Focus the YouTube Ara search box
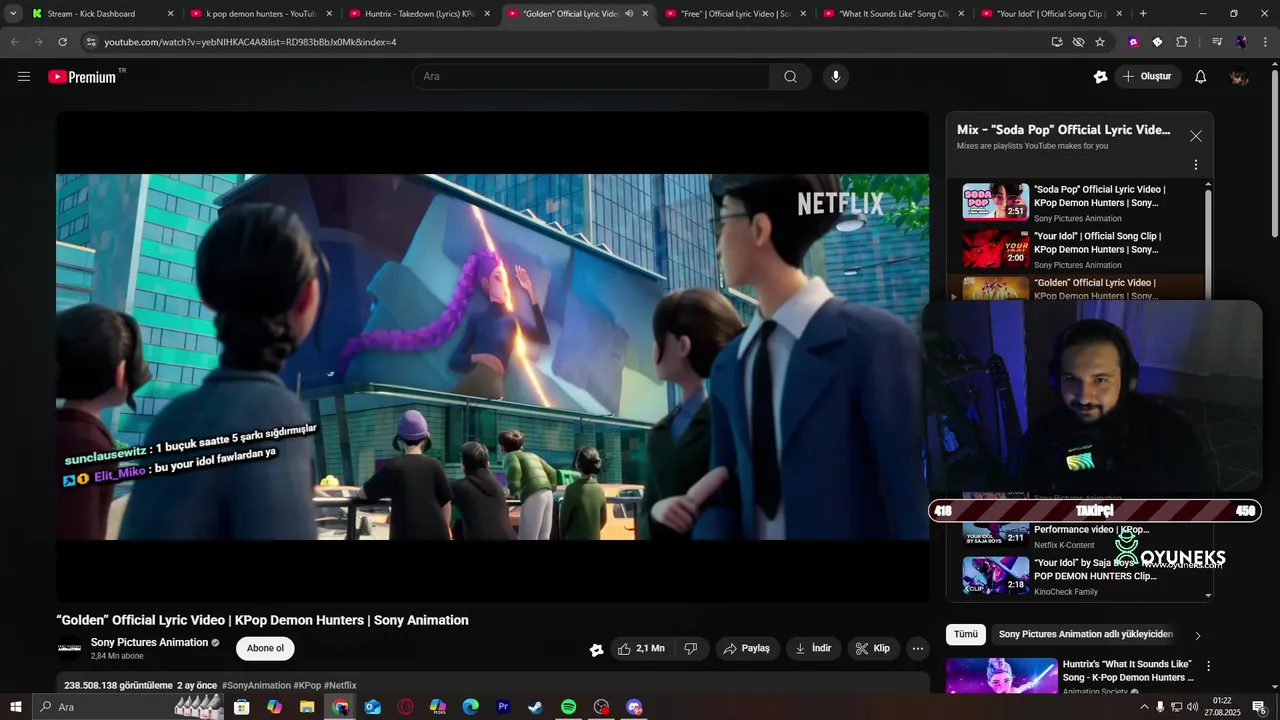1280x720 pixels. [x=590, y=76]
